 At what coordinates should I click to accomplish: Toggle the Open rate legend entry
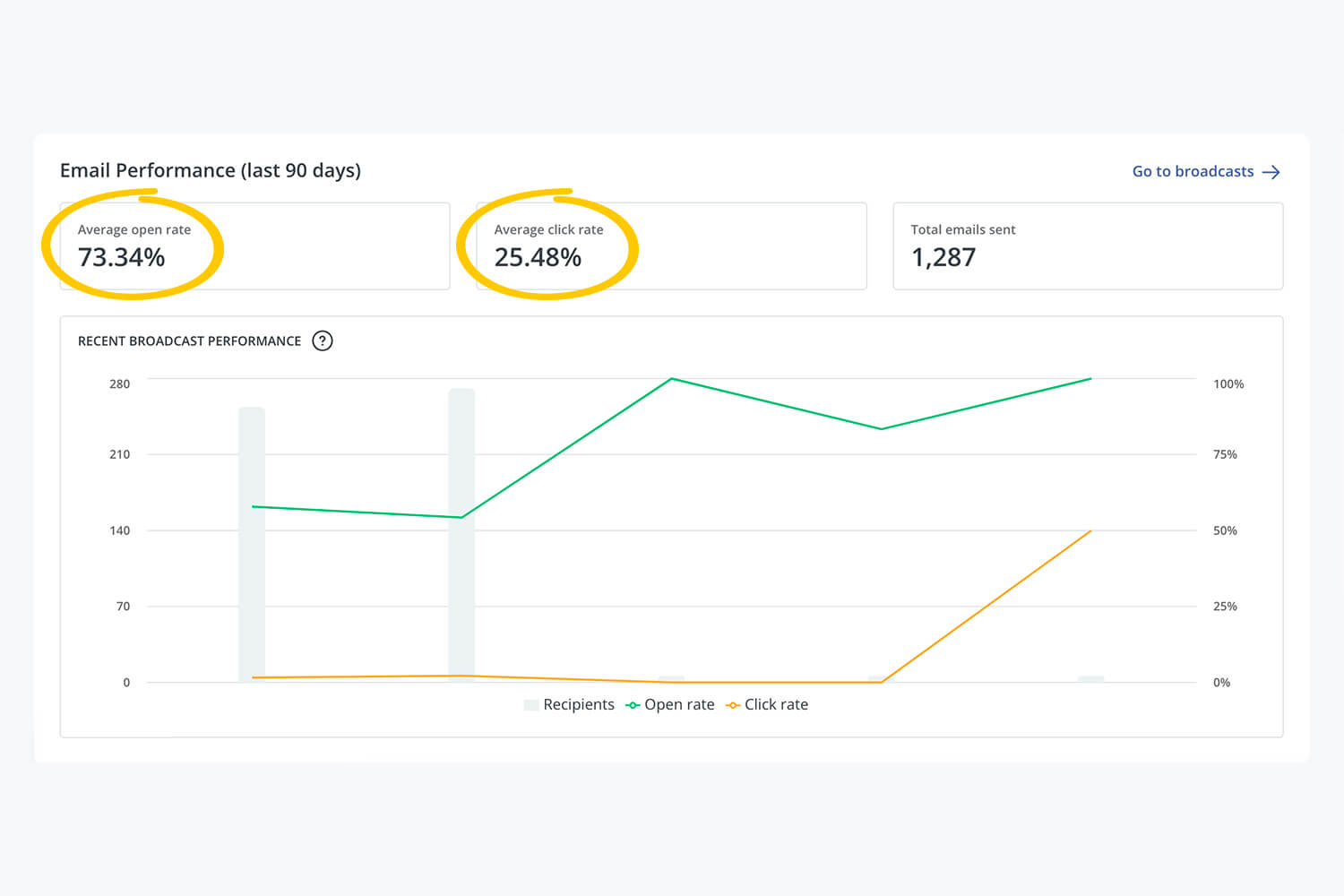670,704
